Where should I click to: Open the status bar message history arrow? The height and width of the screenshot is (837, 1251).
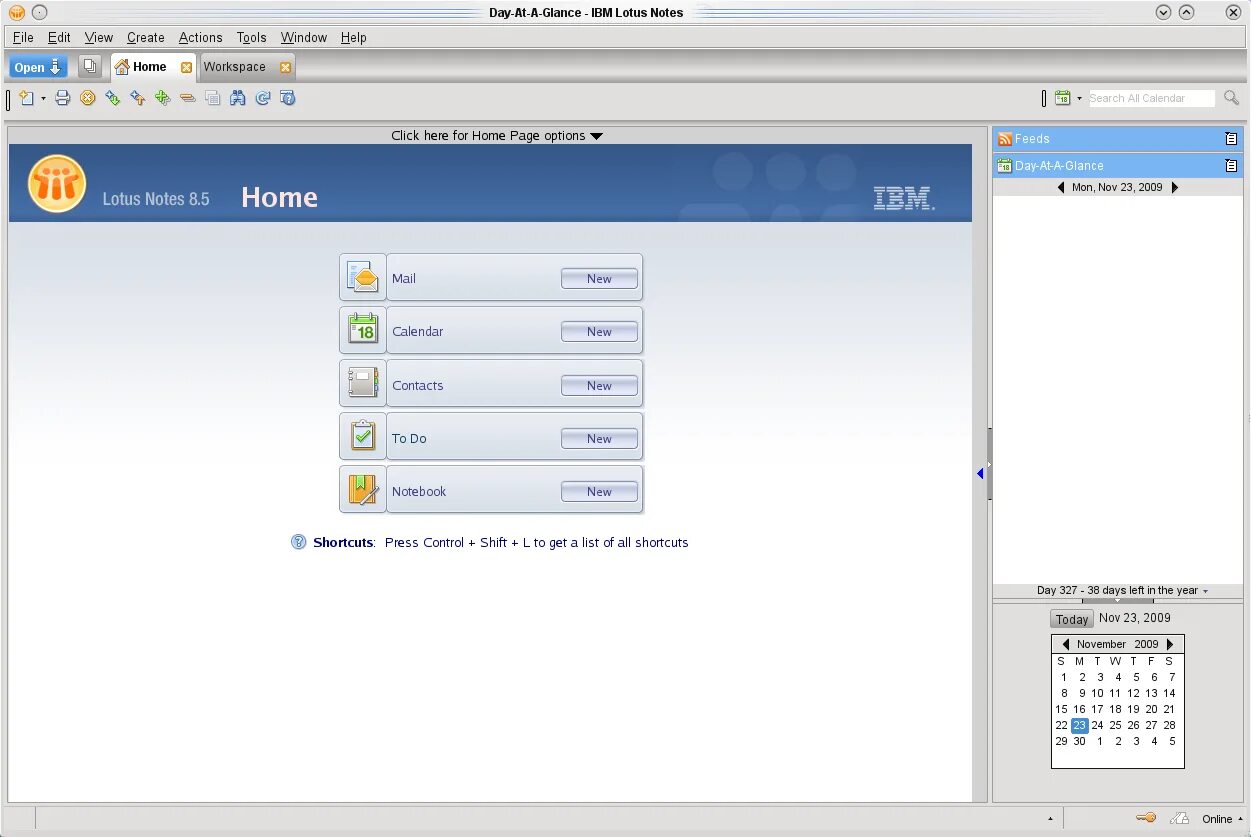click(x=1050, y=819)
